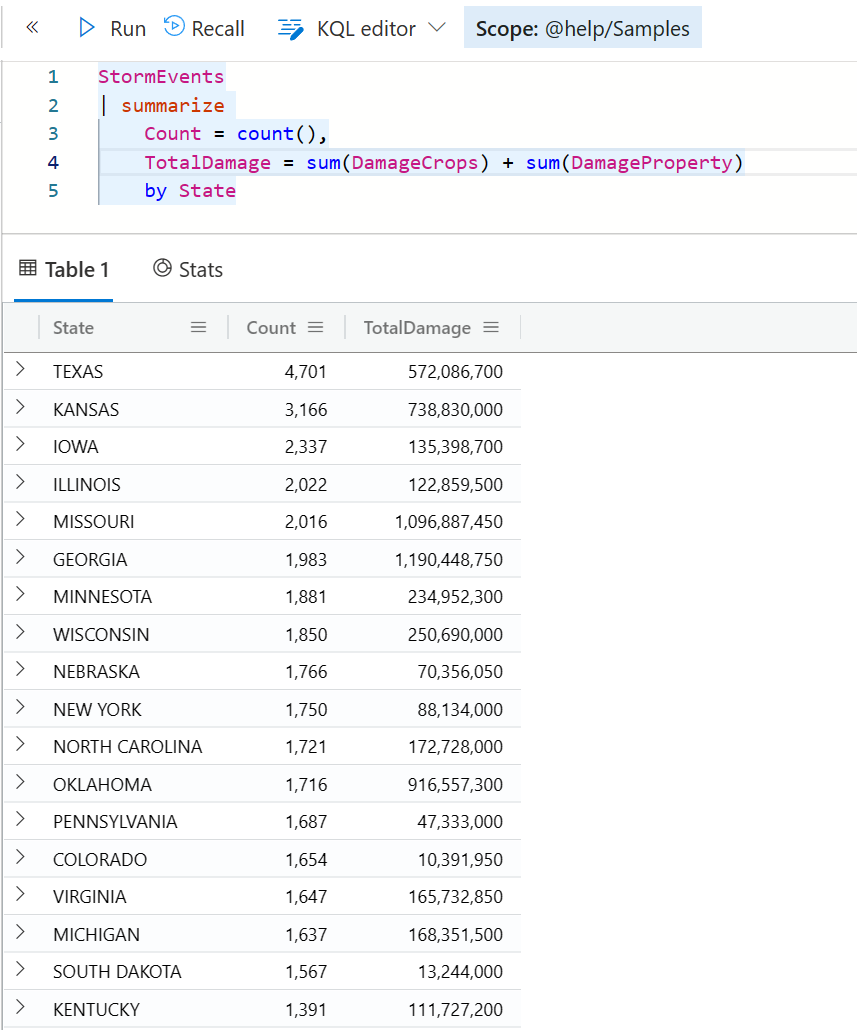Select the PENNSYLVANIA state cell
Viewport: 857px width, 1030px height.
pyautogui.click(x=115, y=821)
